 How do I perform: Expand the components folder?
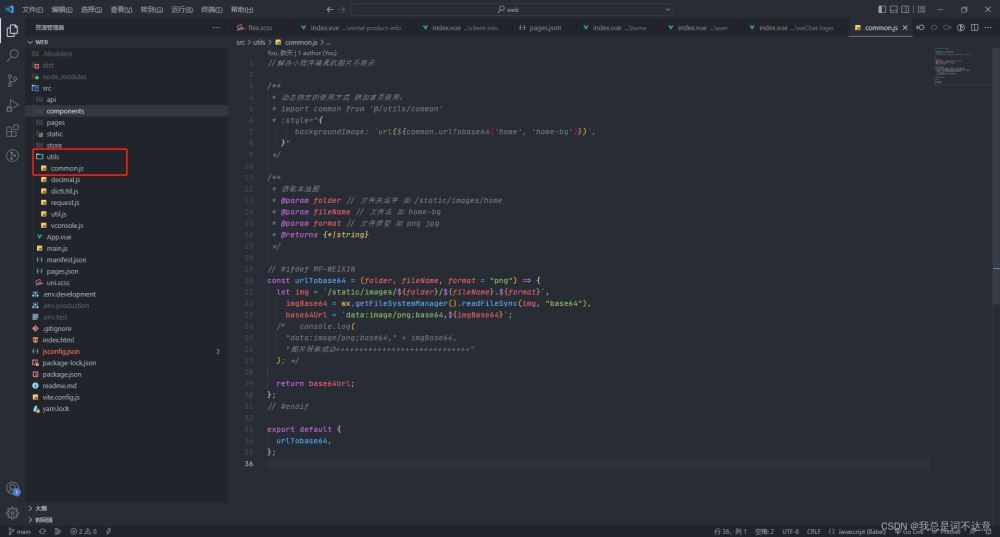pos(65,111)
